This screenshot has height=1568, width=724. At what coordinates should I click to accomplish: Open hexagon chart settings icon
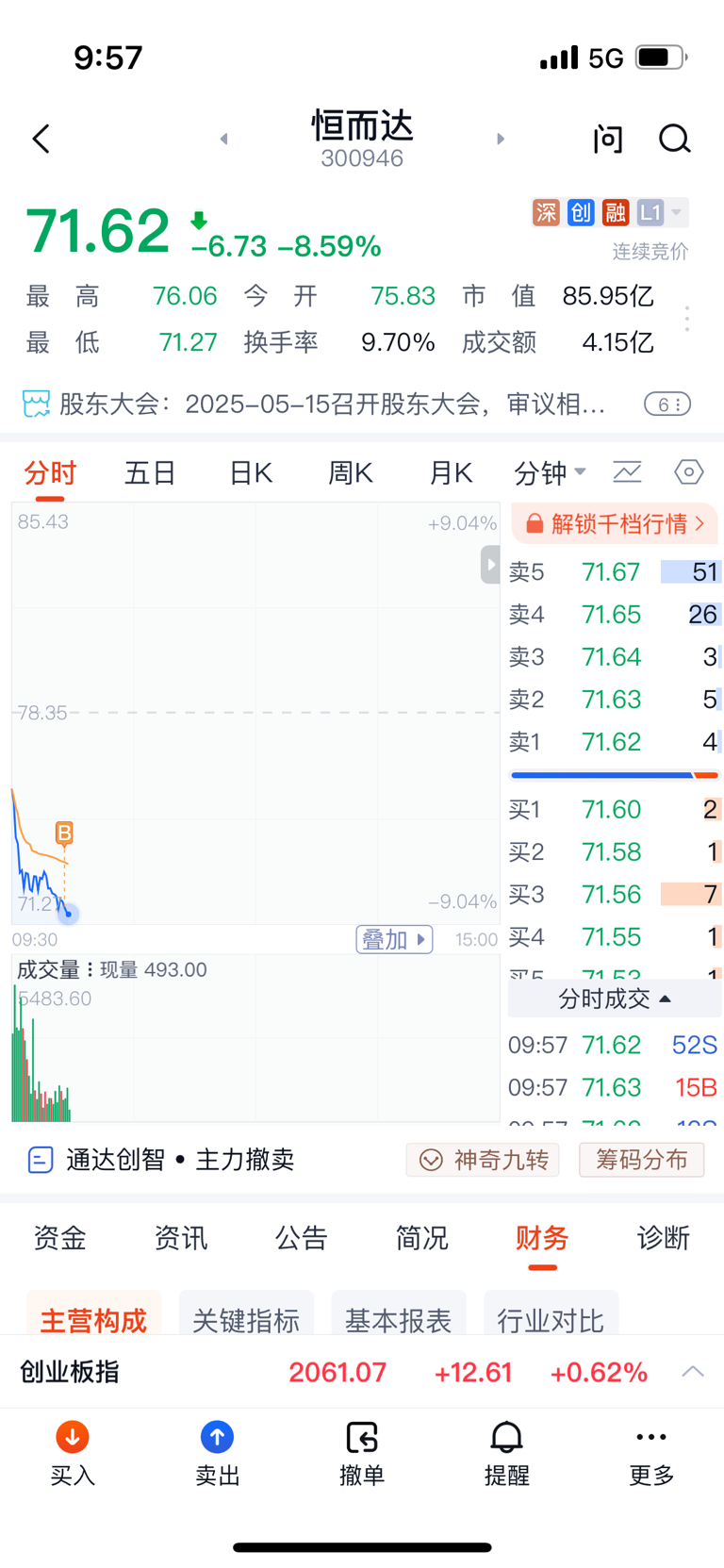[689, 471]
